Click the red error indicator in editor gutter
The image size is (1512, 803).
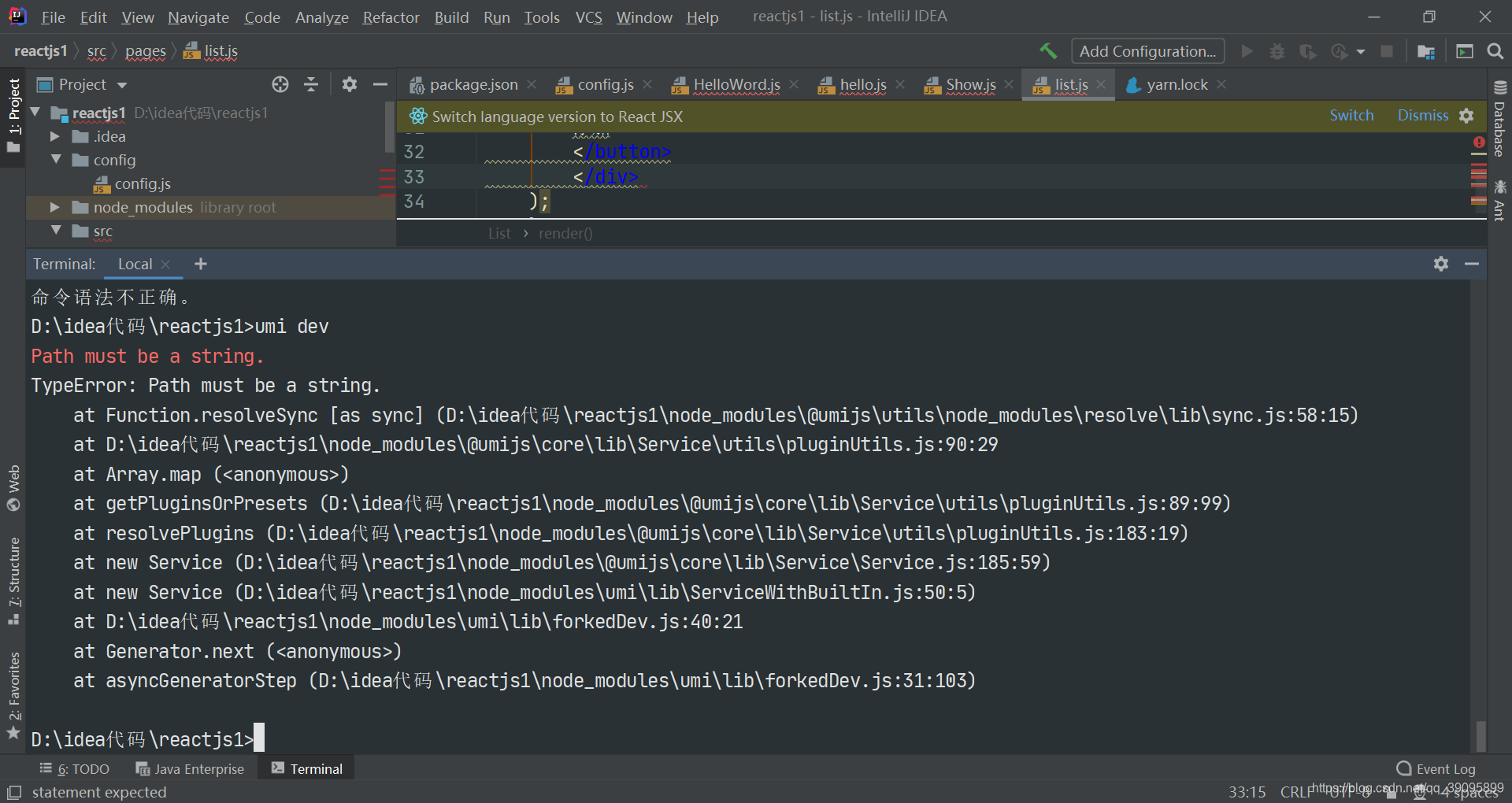click(x=1479, y=142)
